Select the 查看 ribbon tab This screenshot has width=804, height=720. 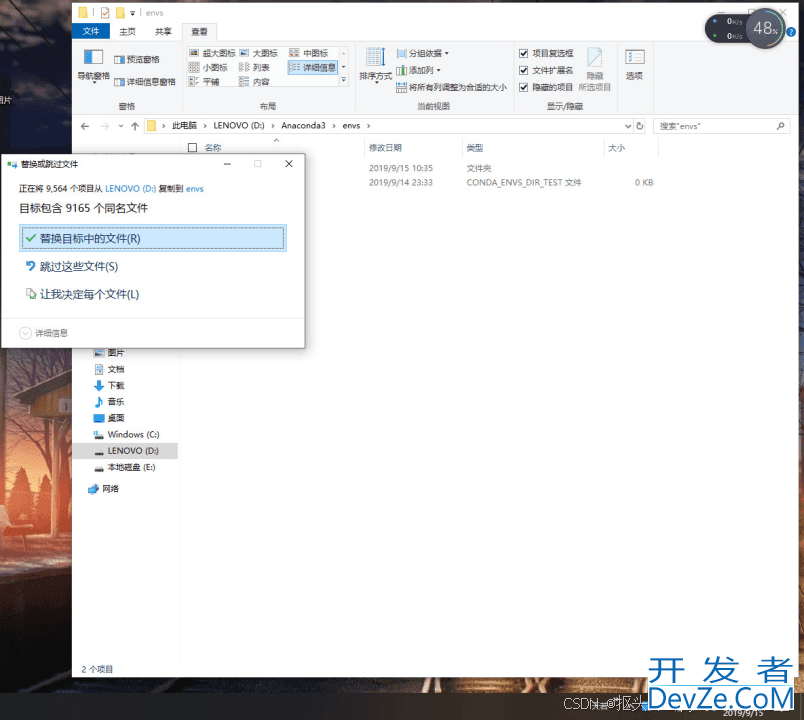[199, 31]
